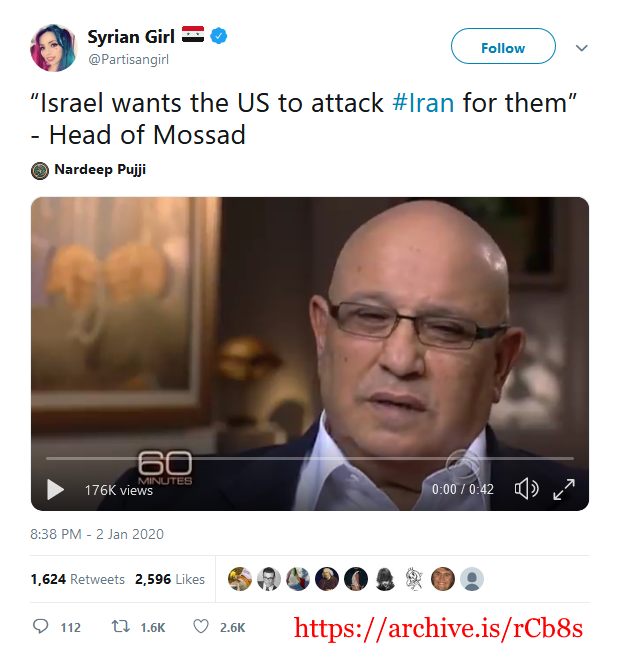Mute the video volume speaker icon
Screen dimensions: 619x659
click(x=526, y=489)
